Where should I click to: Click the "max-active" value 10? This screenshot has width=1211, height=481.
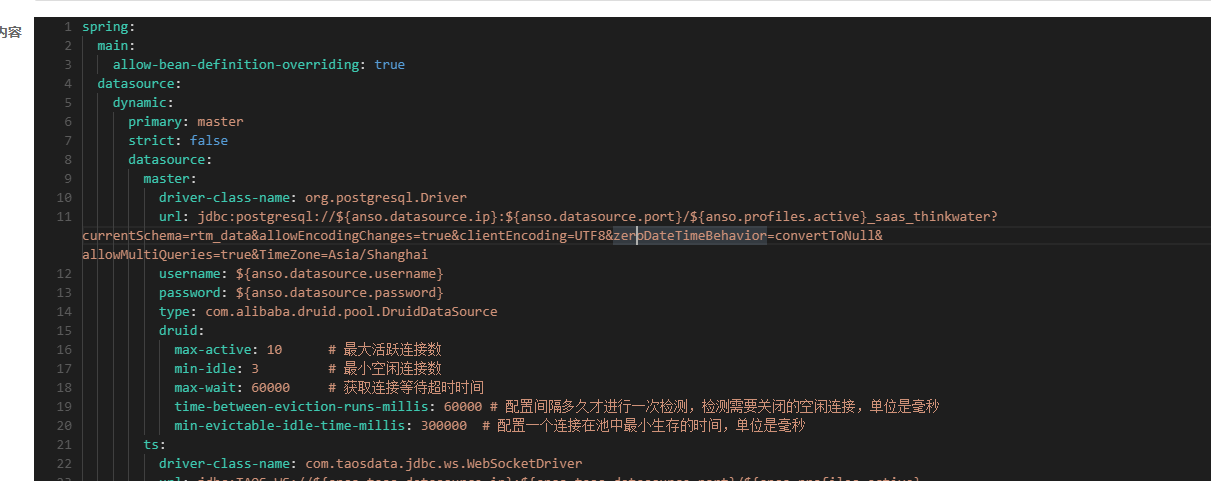(274, 349)
